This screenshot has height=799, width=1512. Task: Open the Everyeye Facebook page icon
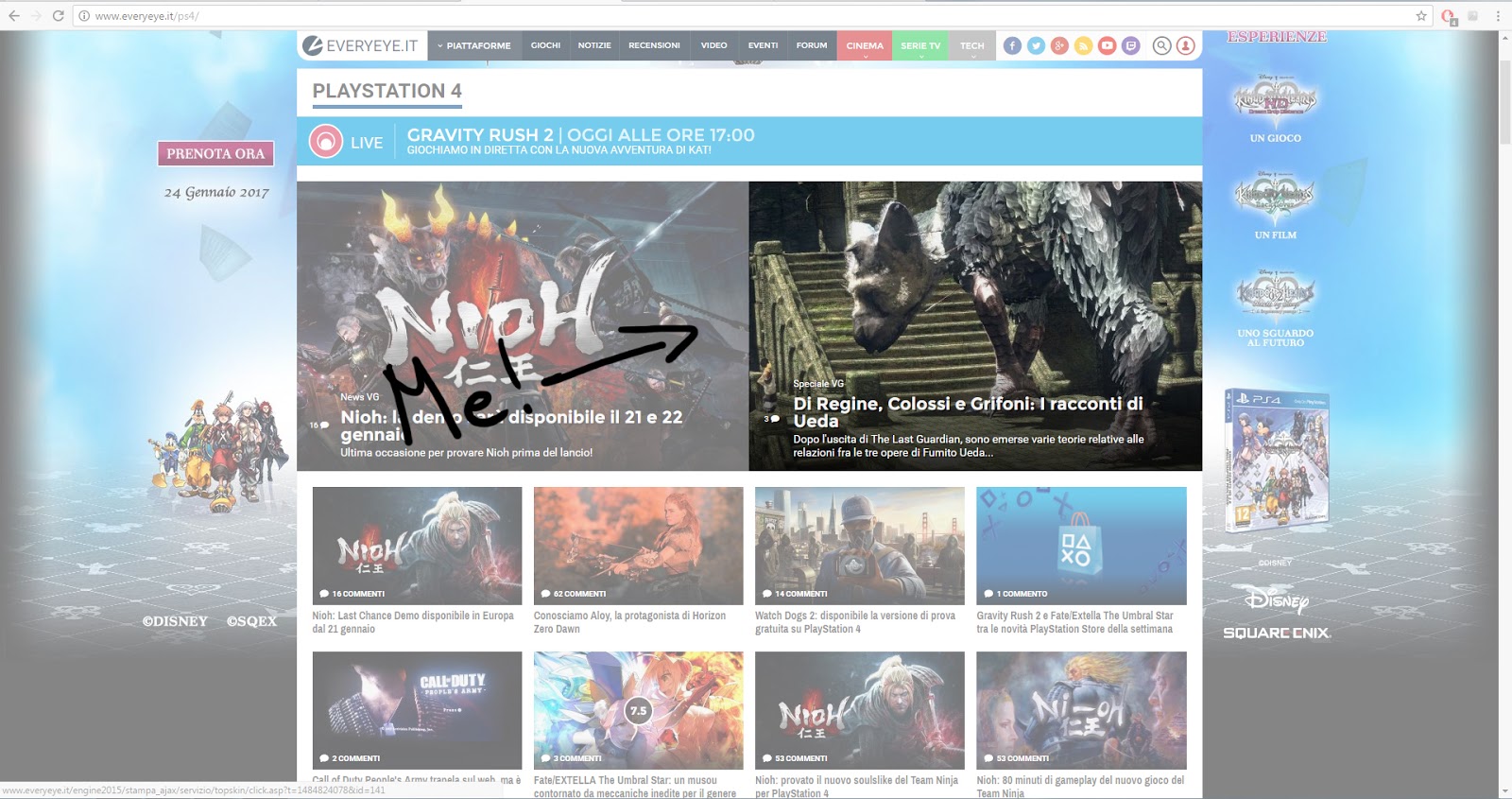1012,45
